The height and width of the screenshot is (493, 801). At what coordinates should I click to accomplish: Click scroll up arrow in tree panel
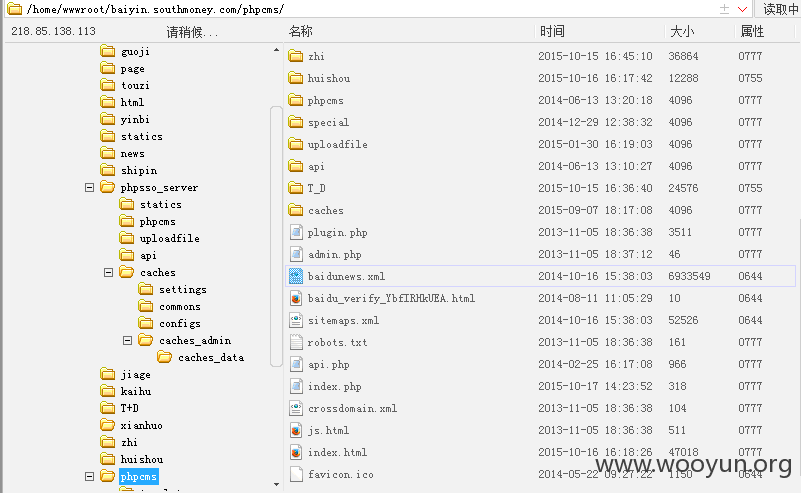[276, 50]
